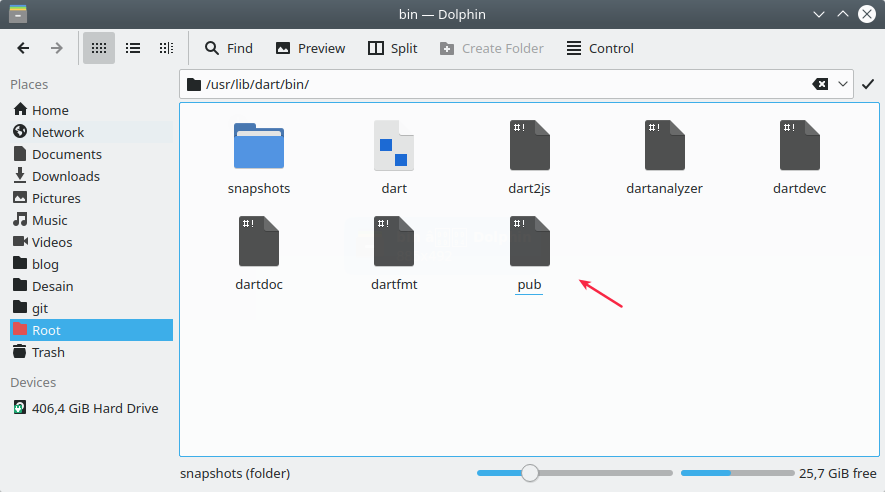
Task: Open Downloads in the Places panel
Action: (66, 176)
